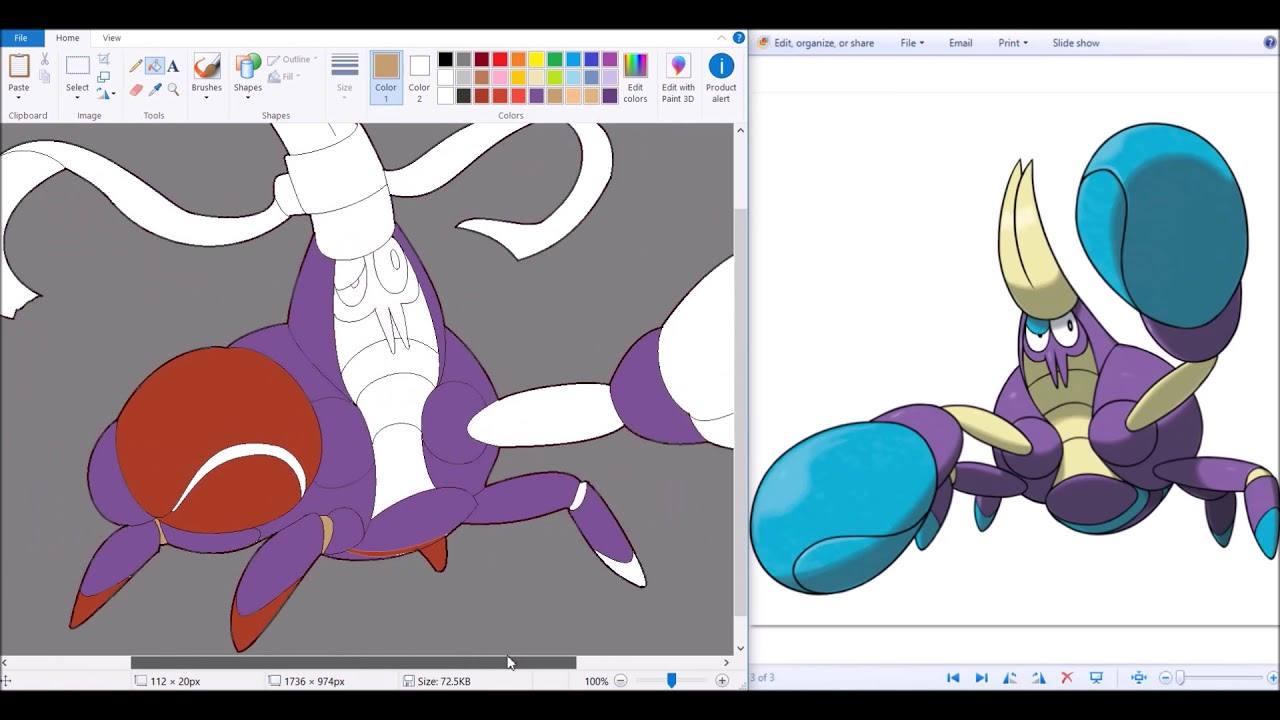
Task: Open File dropdown in photo viewer
Action: pos(912,43)
